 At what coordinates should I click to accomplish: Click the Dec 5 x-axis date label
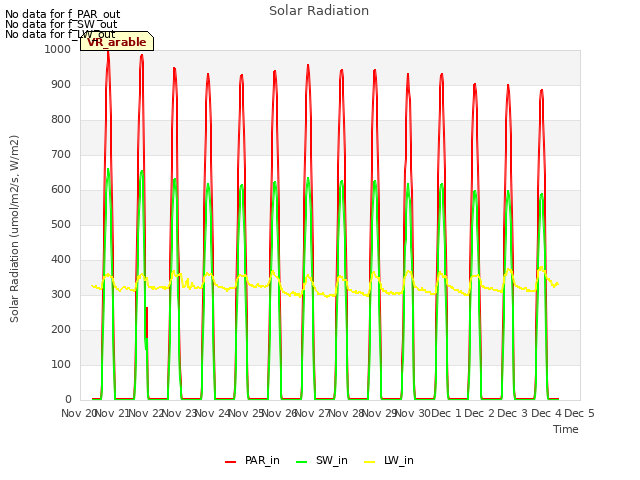click(x=579, y=413)
